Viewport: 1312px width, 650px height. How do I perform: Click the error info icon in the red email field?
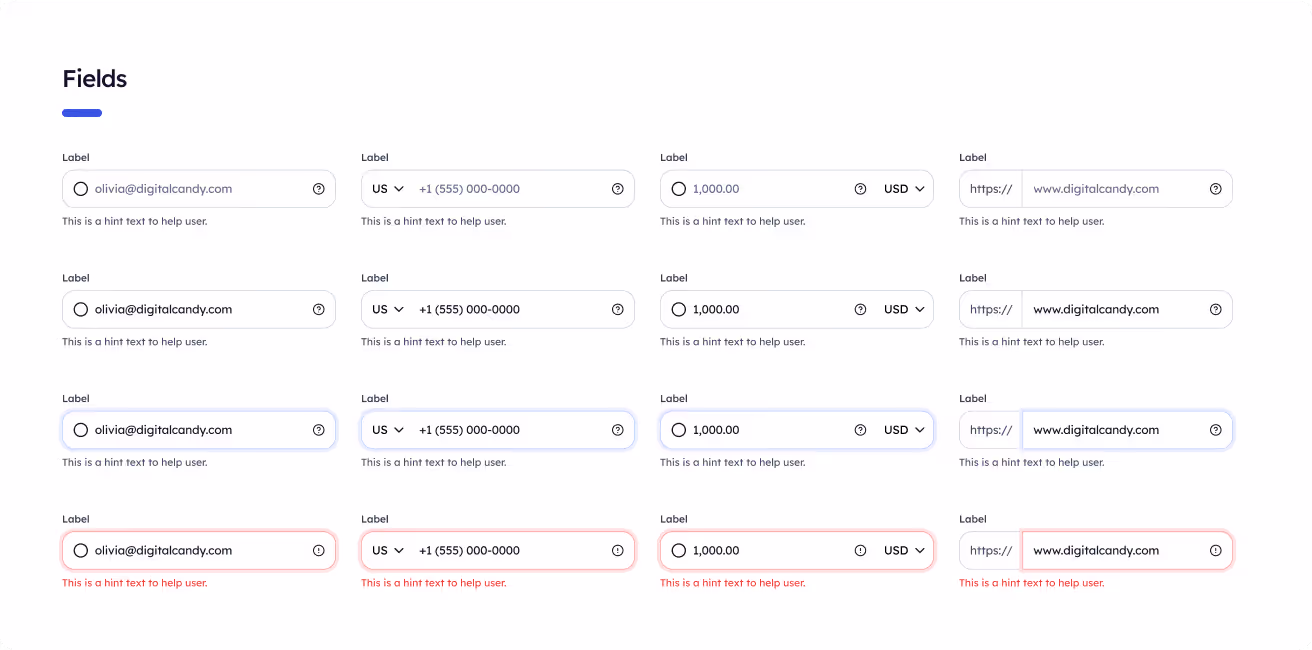point(318,550)
